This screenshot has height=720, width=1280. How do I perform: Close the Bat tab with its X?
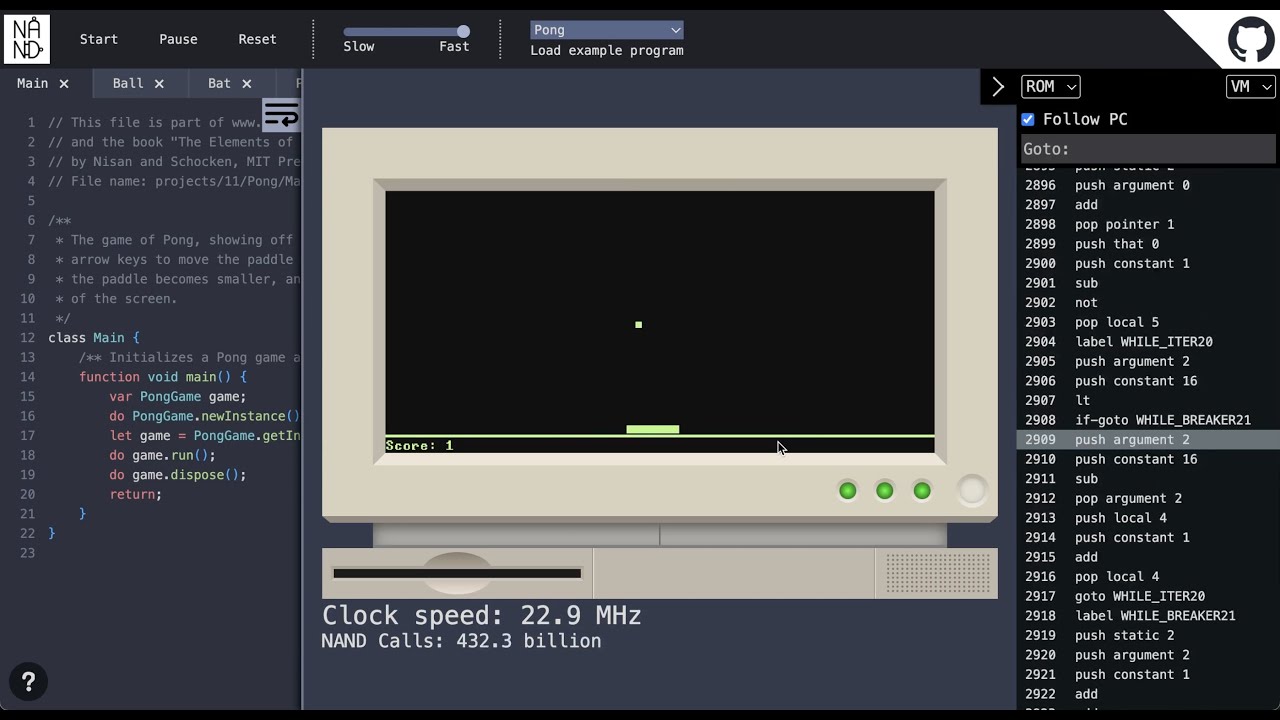(x=246, y=84)
